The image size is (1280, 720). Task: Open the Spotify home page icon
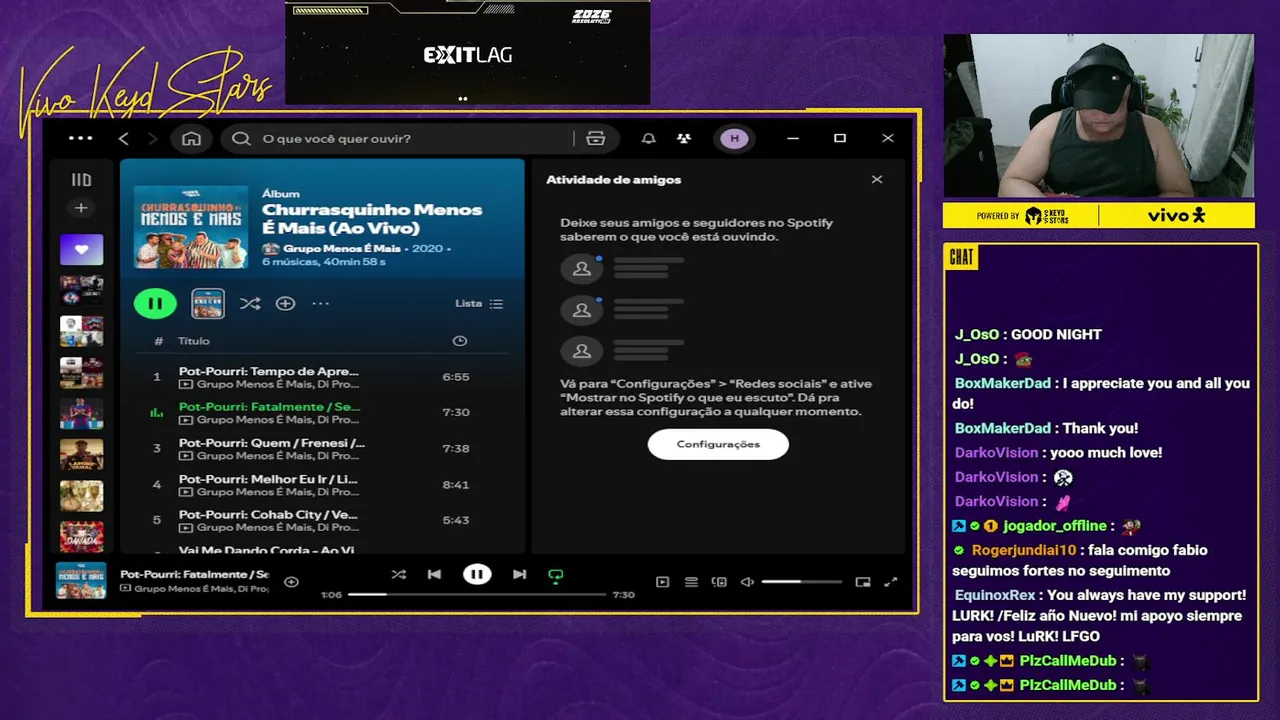[191, 138]
